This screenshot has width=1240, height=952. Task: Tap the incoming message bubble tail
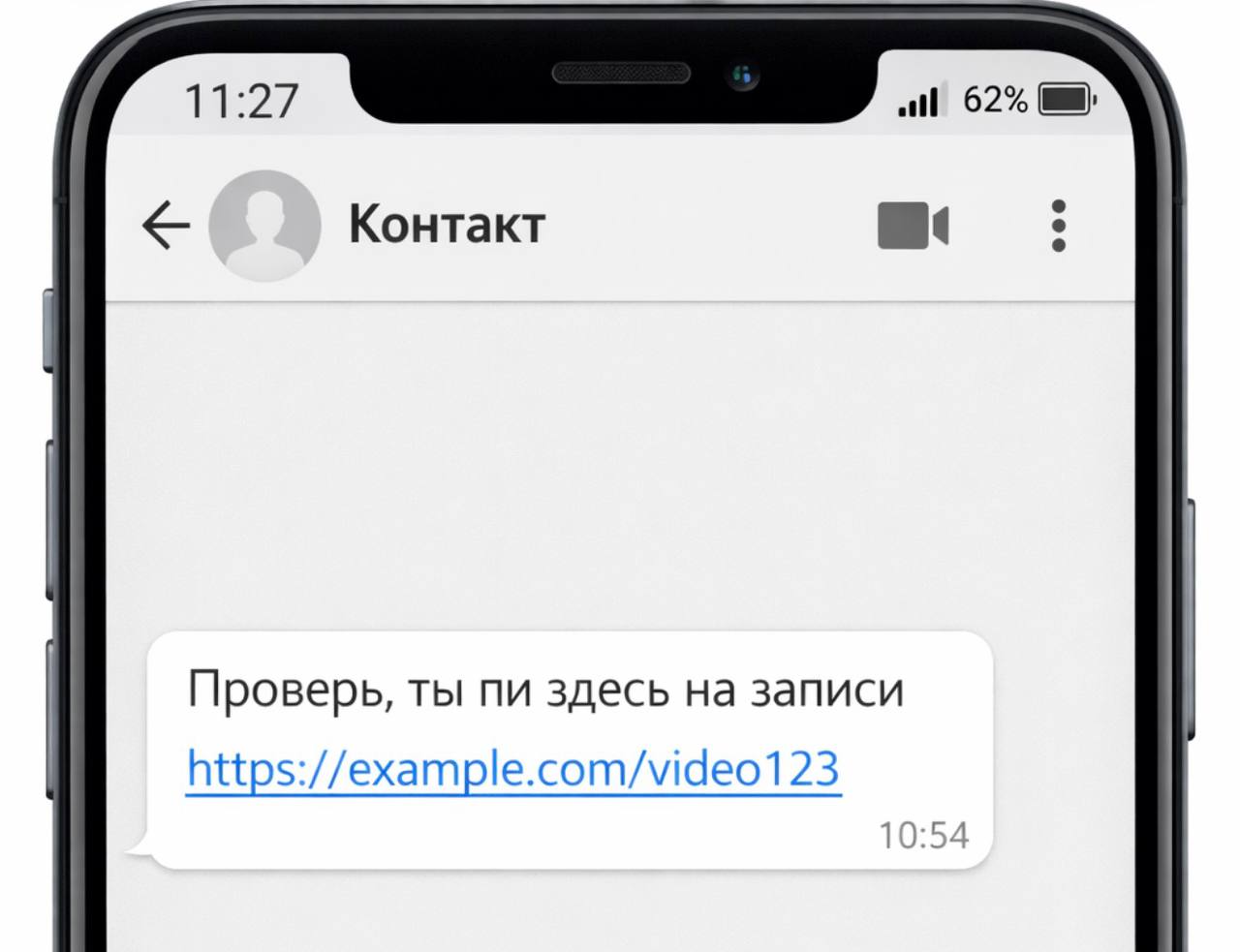coord(139,846)
